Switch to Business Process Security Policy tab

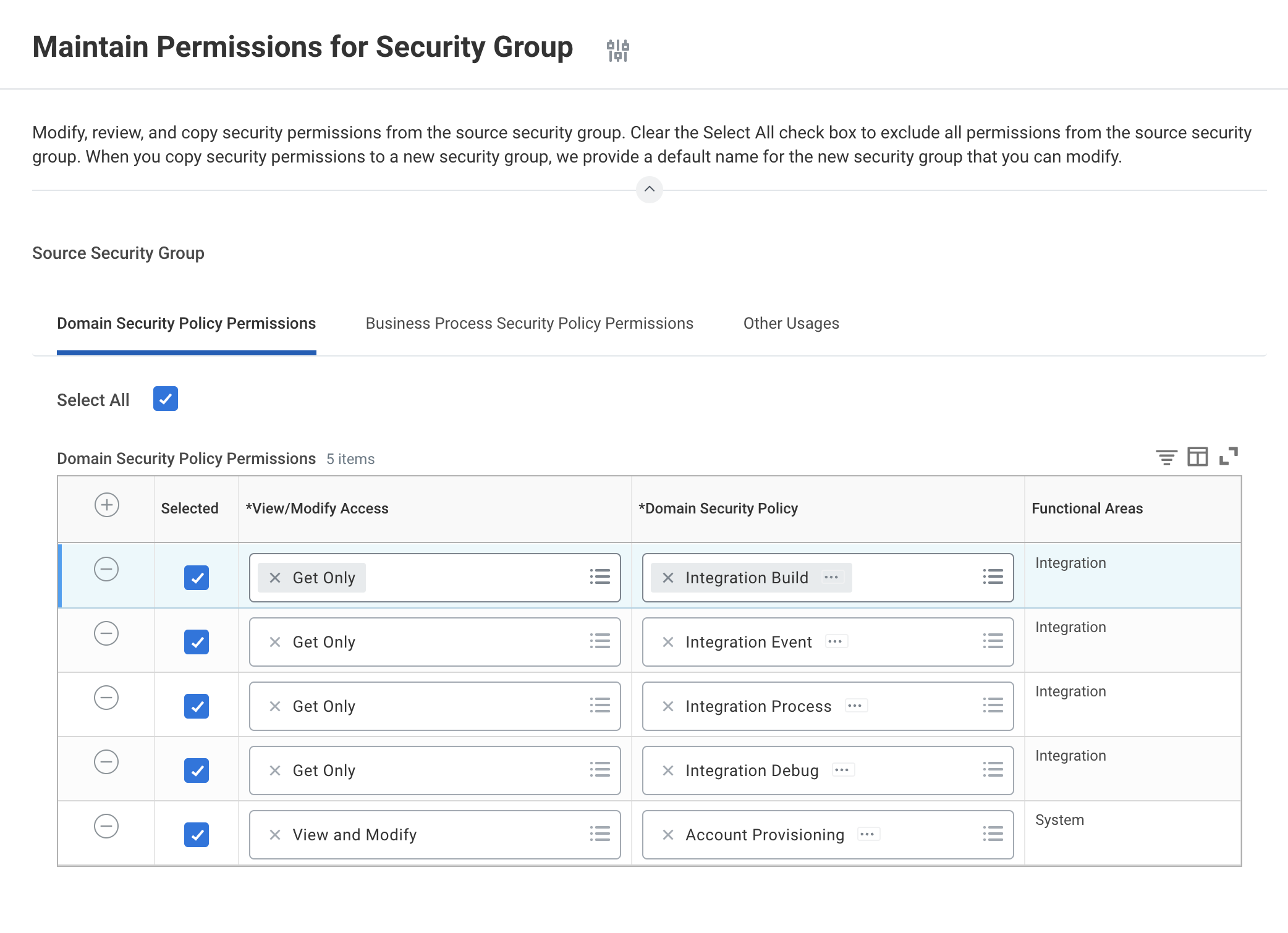[x=529, y=324]
